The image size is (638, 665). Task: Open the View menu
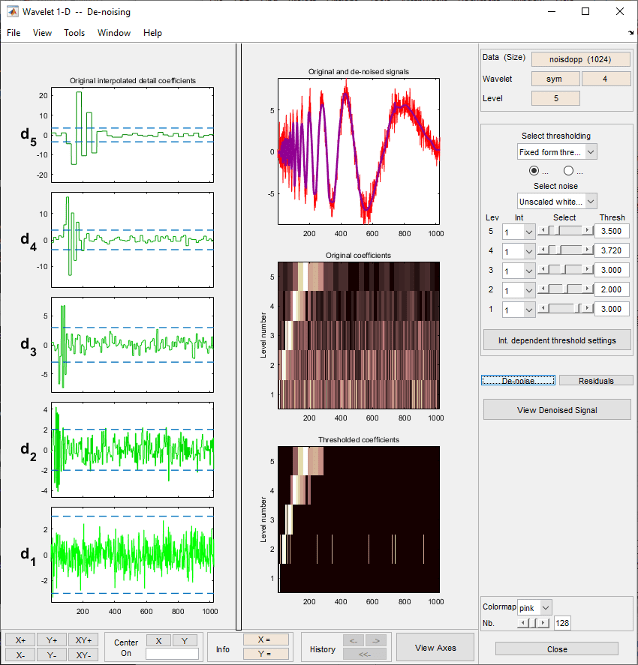point(42,33)
